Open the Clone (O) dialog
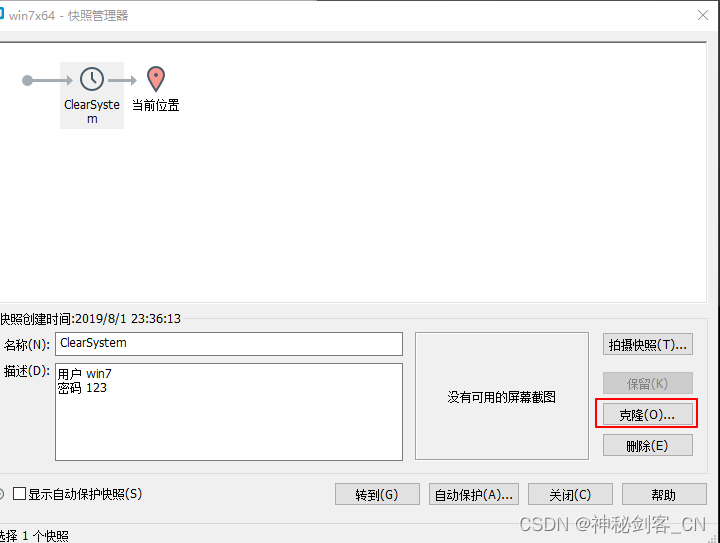The height and width of the screenshot is (543, 720). click(x=647, y=414)
